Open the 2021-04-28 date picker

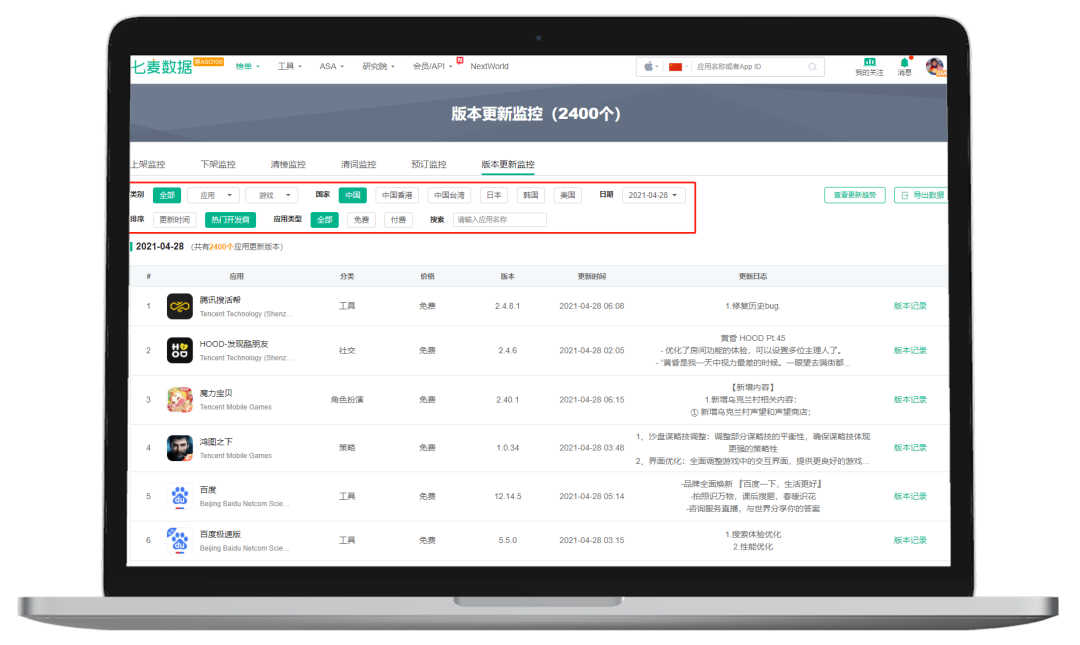coord(654,196)
